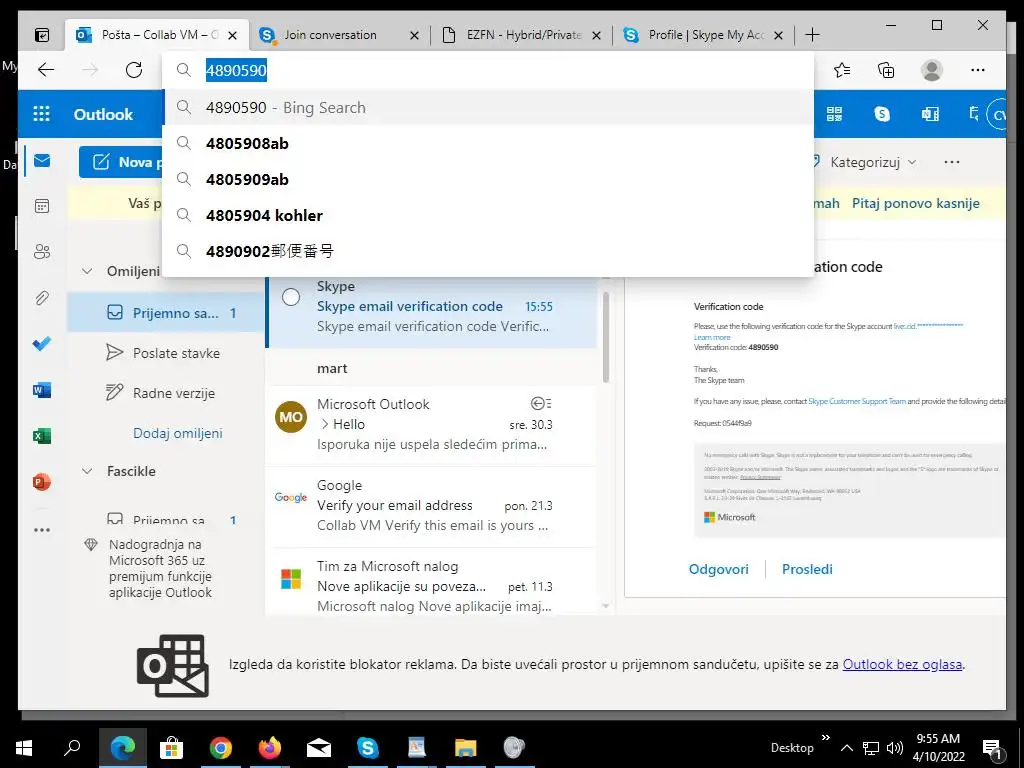Open Skype Customer Support Team link
This screenshot has height=768, width=1024.
(x=857, y=401)
